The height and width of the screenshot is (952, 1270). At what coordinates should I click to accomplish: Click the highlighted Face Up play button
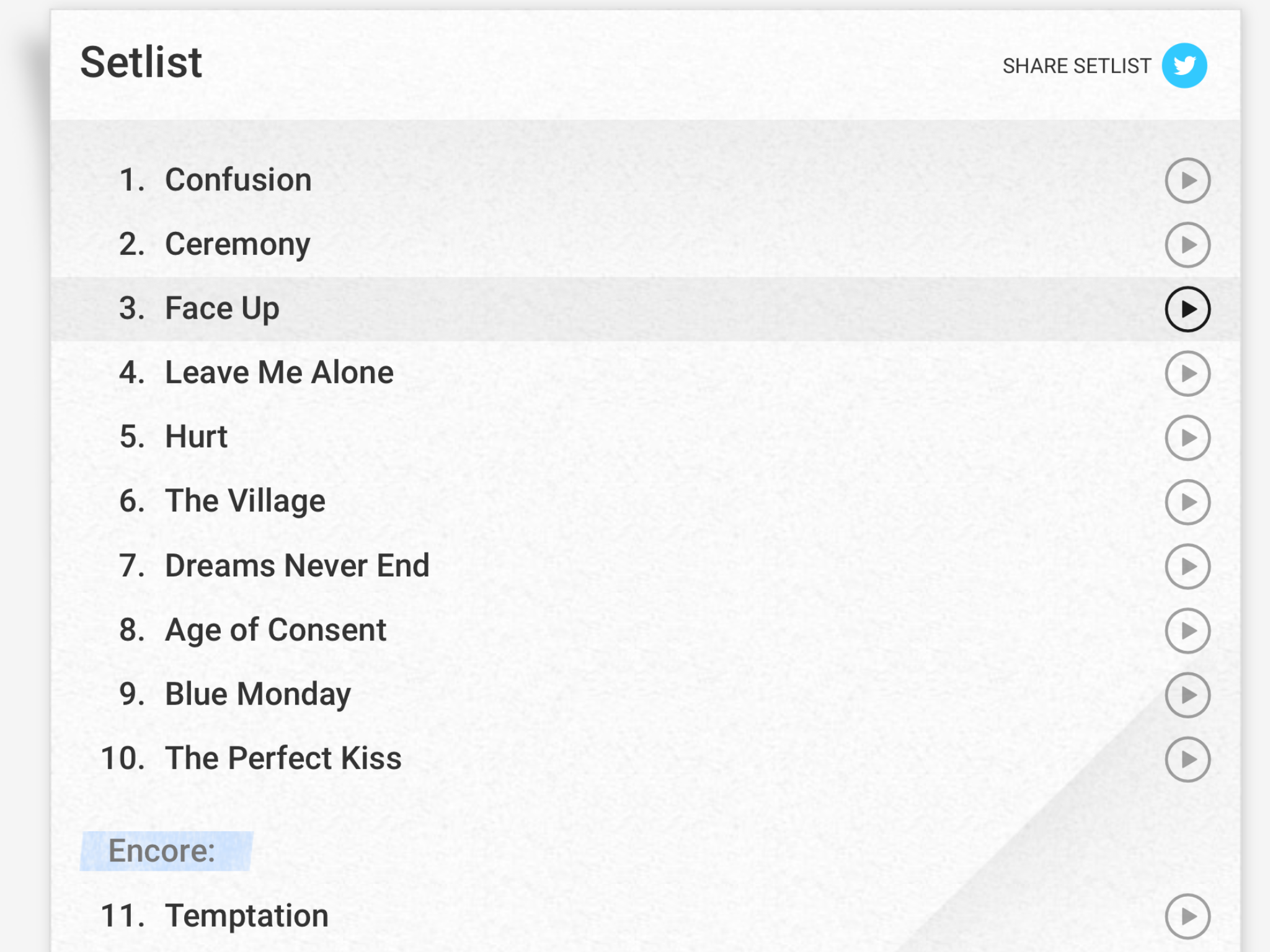(1188, 309)
